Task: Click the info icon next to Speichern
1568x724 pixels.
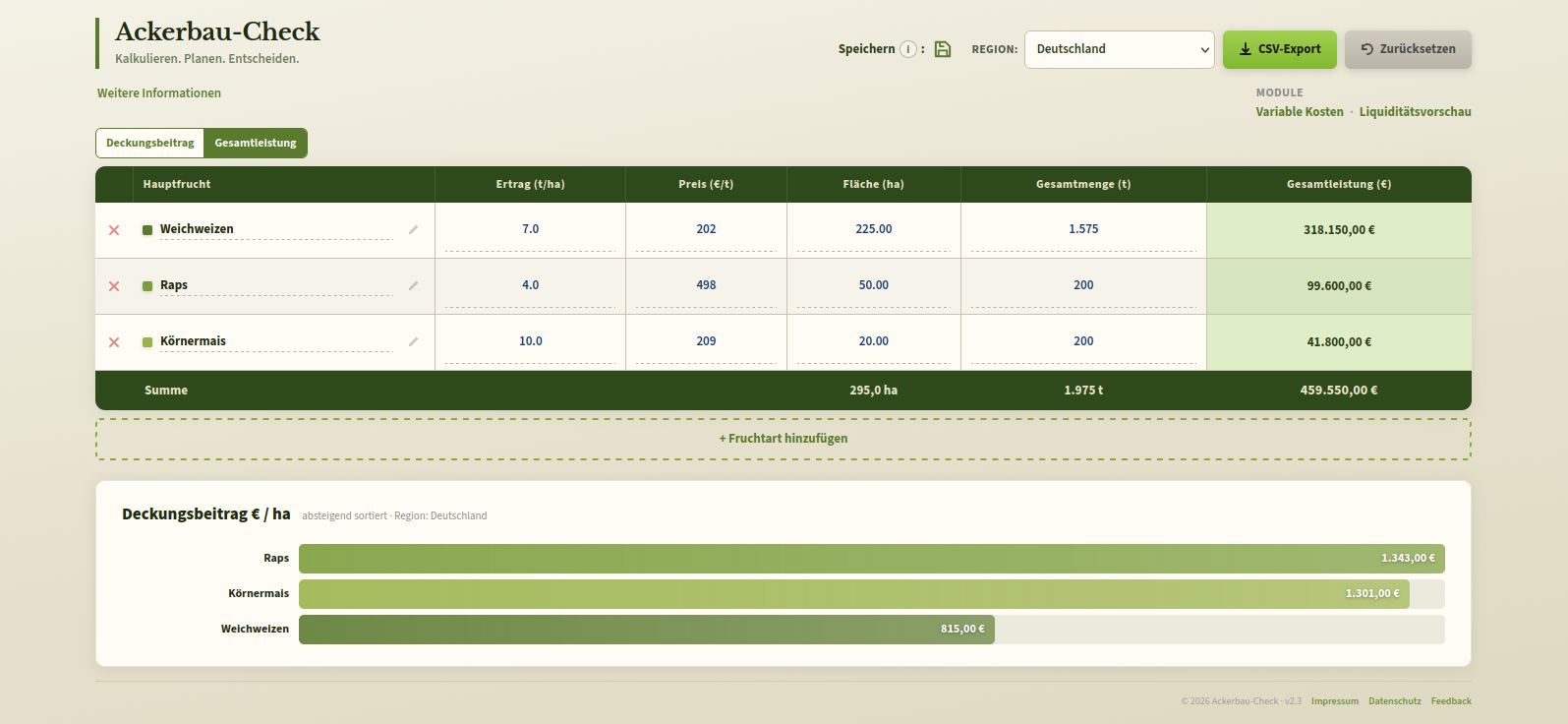Action: [908, 49]
